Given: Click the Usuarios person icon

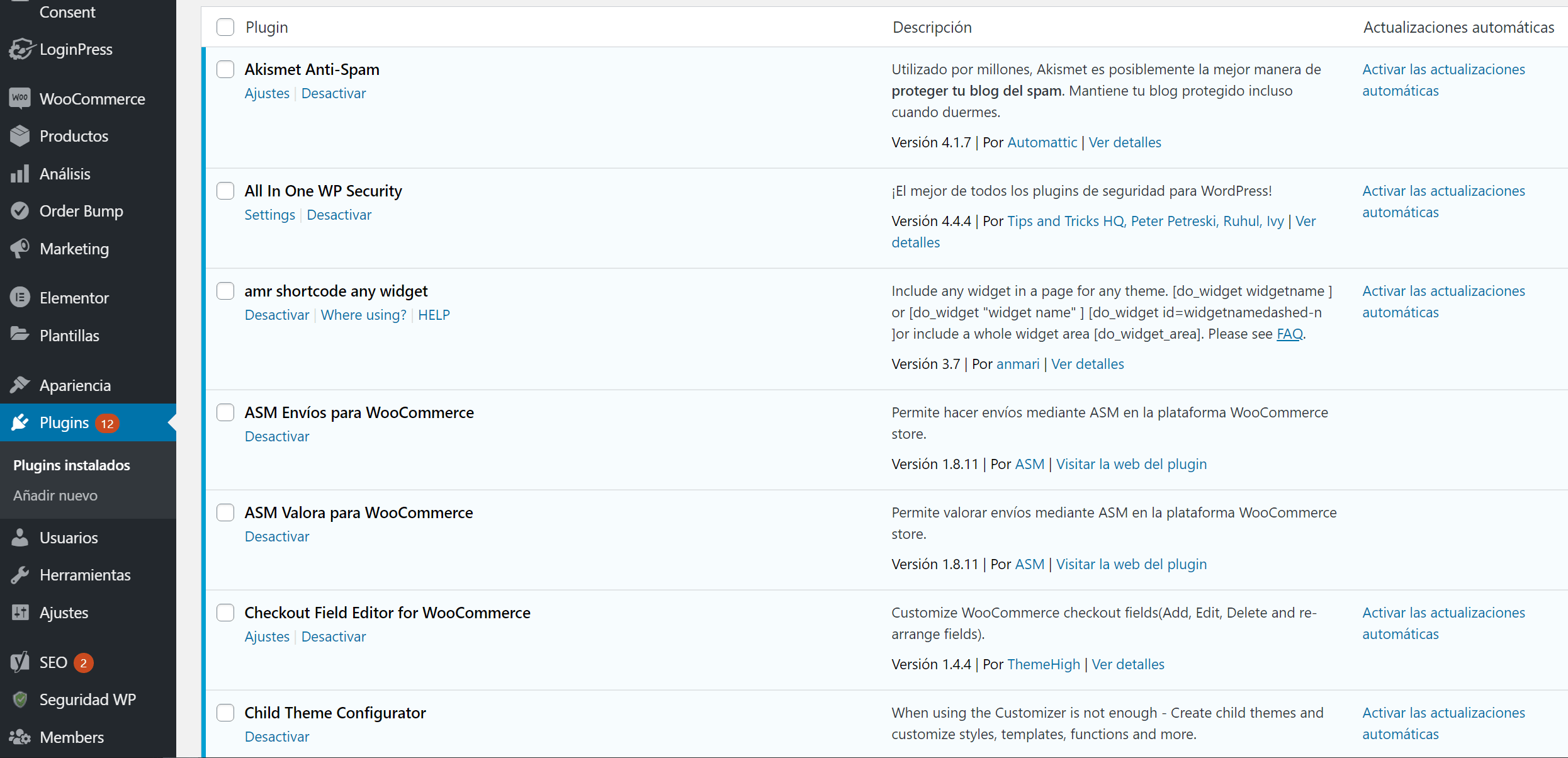Looking at the screenshot, I should point(20,538).
